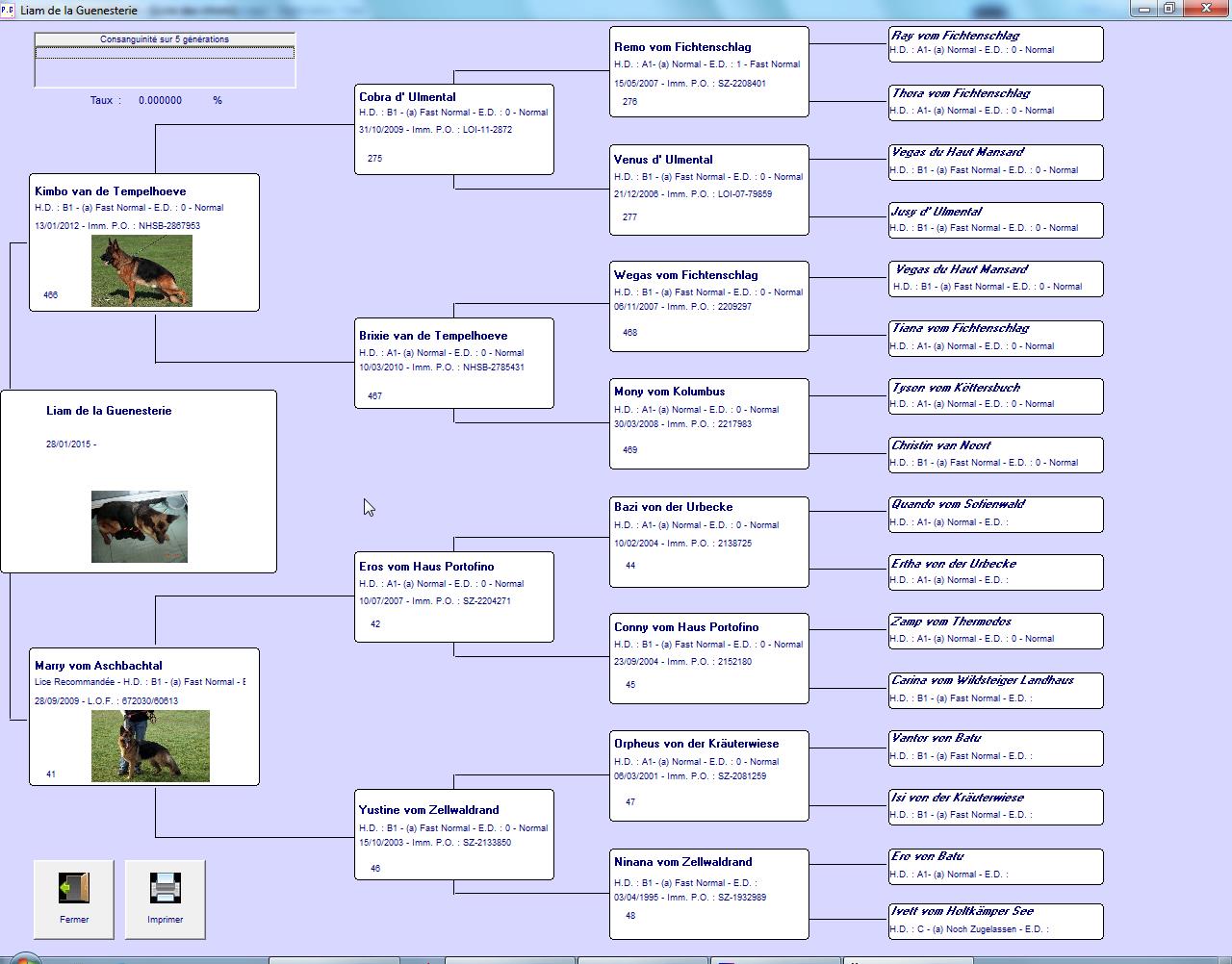Close the Liam de la Guenesterie window
The width and height of the screenshot is (1232, 964).
pos(1206,9)
